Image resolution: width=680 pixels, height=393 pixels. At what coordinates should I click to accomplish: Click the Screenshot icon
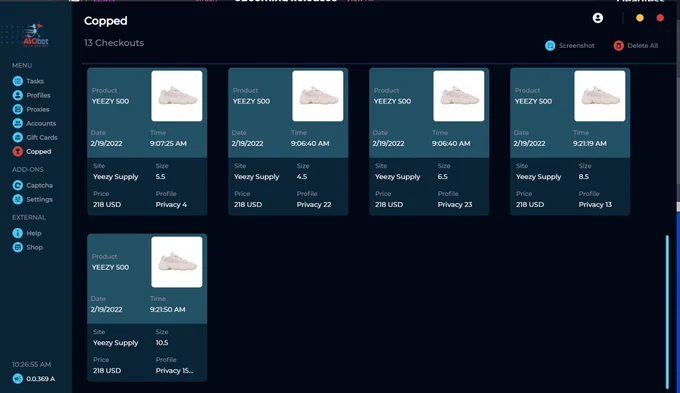tap(550, 46)
